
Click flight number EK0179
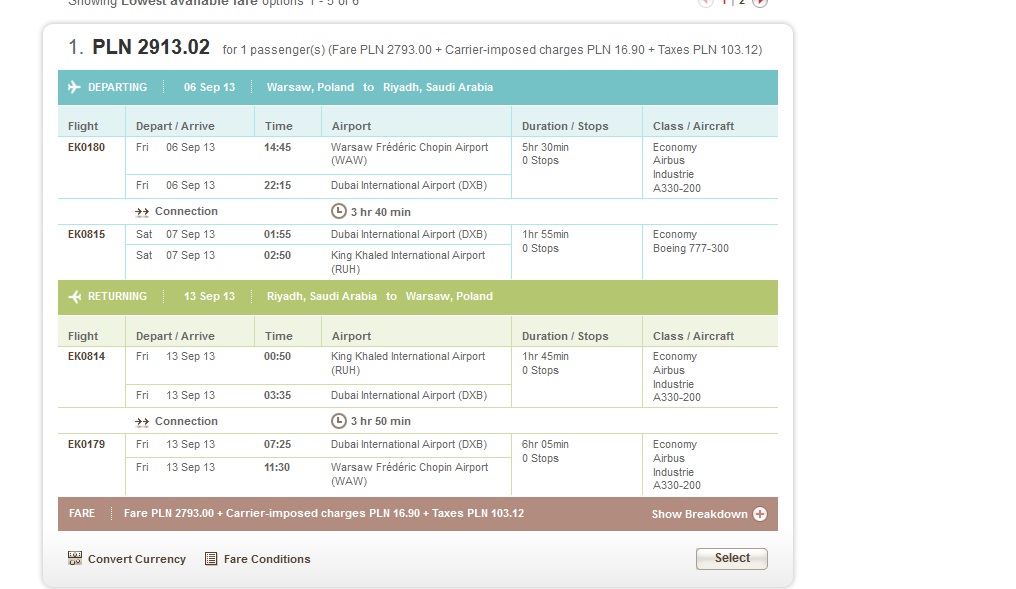coord(86,444)
